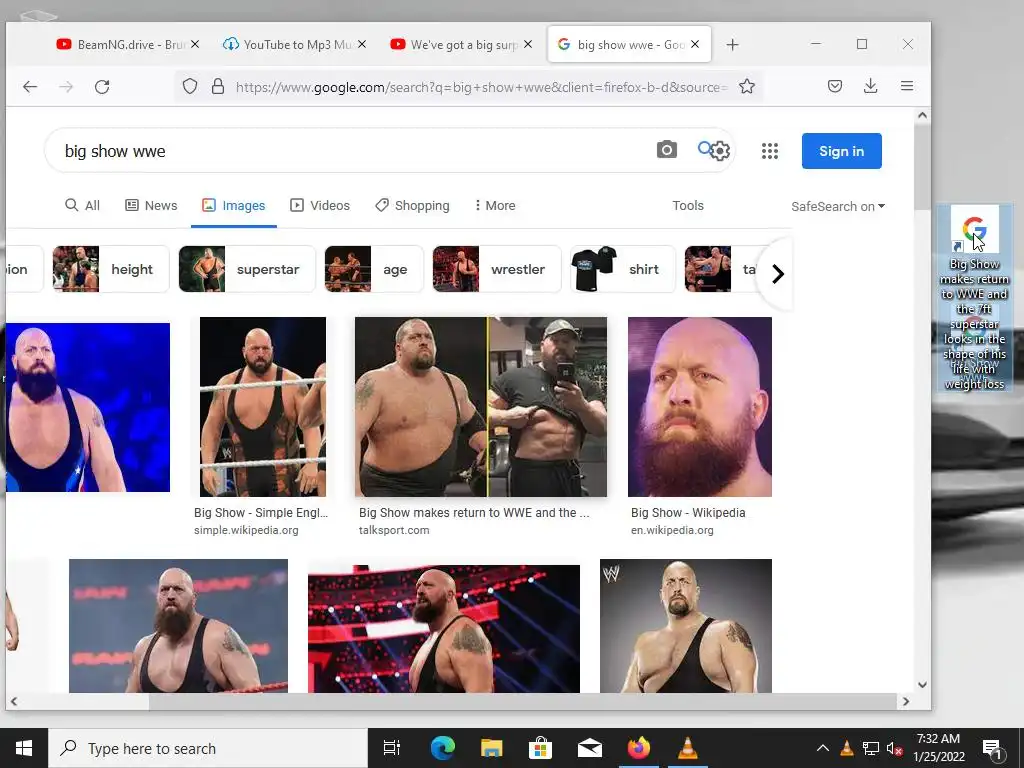Image resolution: width=1024 pixels, height=768 pixels.
Task: Filter images by wrestler chip
Action: (496, 269)
